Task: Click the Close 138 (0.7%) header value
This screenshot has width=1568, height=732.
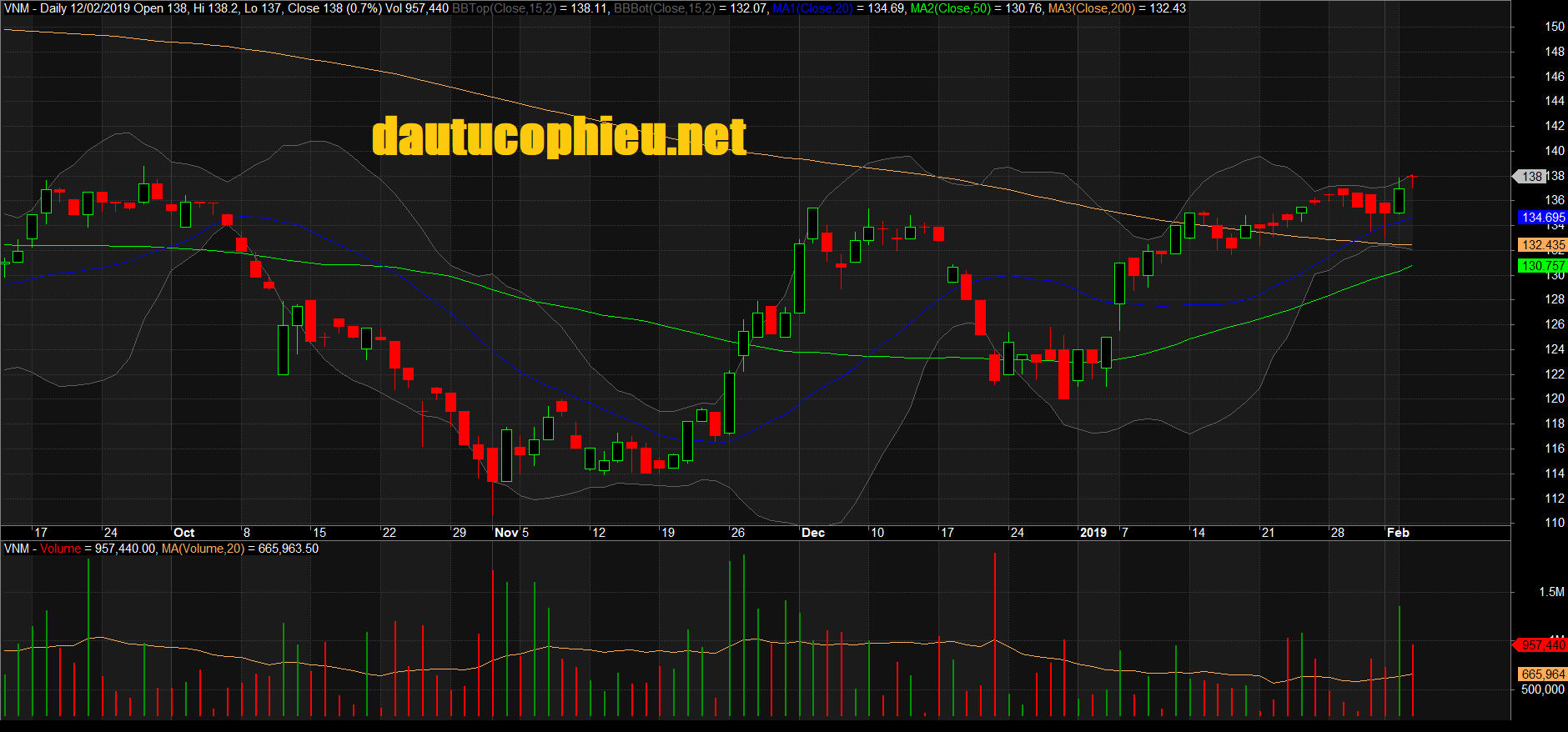Action: point(334,8)
